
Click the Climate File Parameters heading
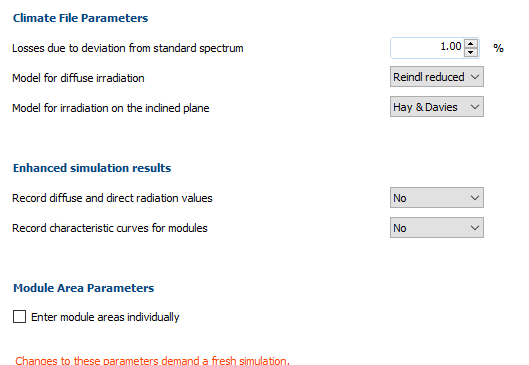[x=80, y=18]
